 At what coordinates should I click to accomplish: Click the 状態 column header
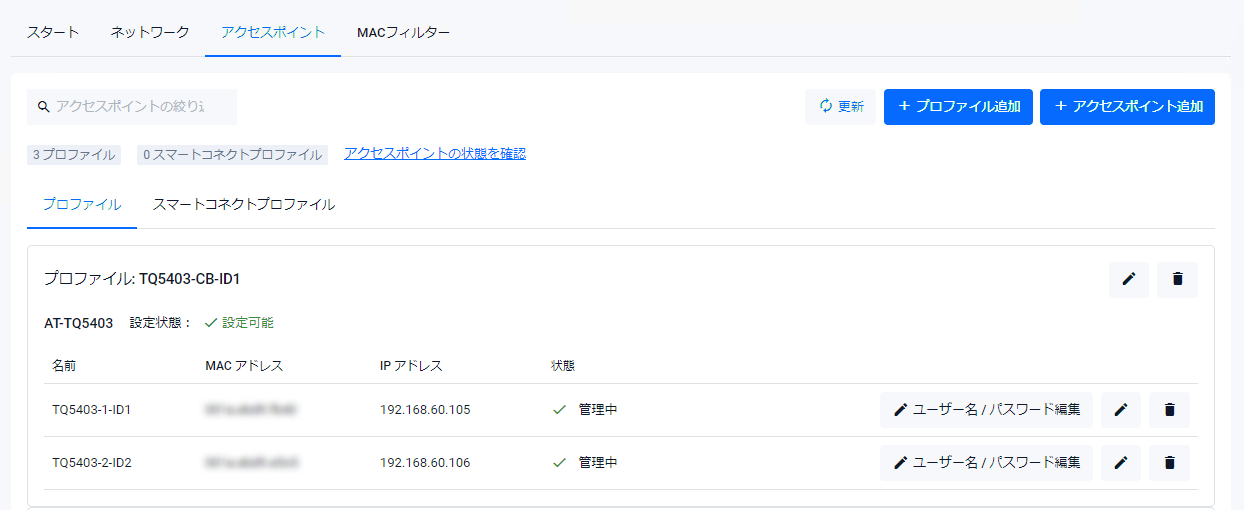(x=563, y=366)
